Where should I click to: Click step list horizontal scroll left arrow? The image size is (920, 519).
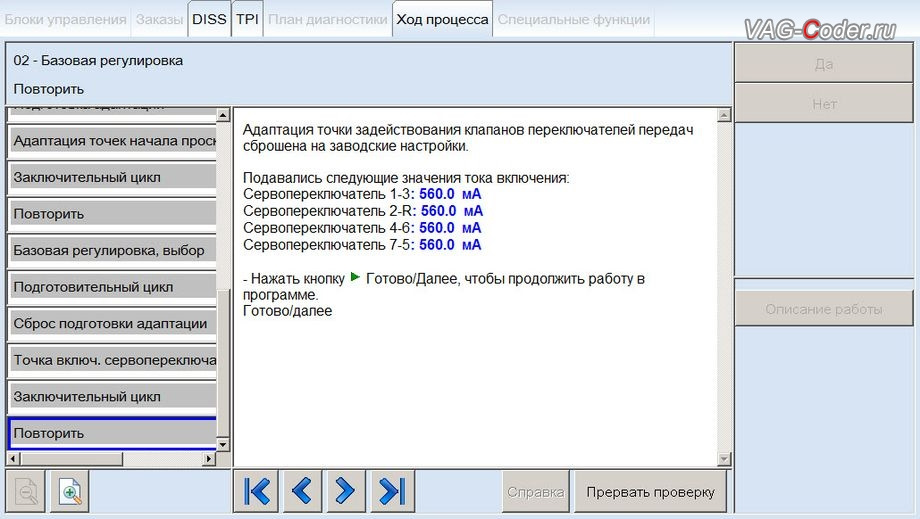point(13,459)
